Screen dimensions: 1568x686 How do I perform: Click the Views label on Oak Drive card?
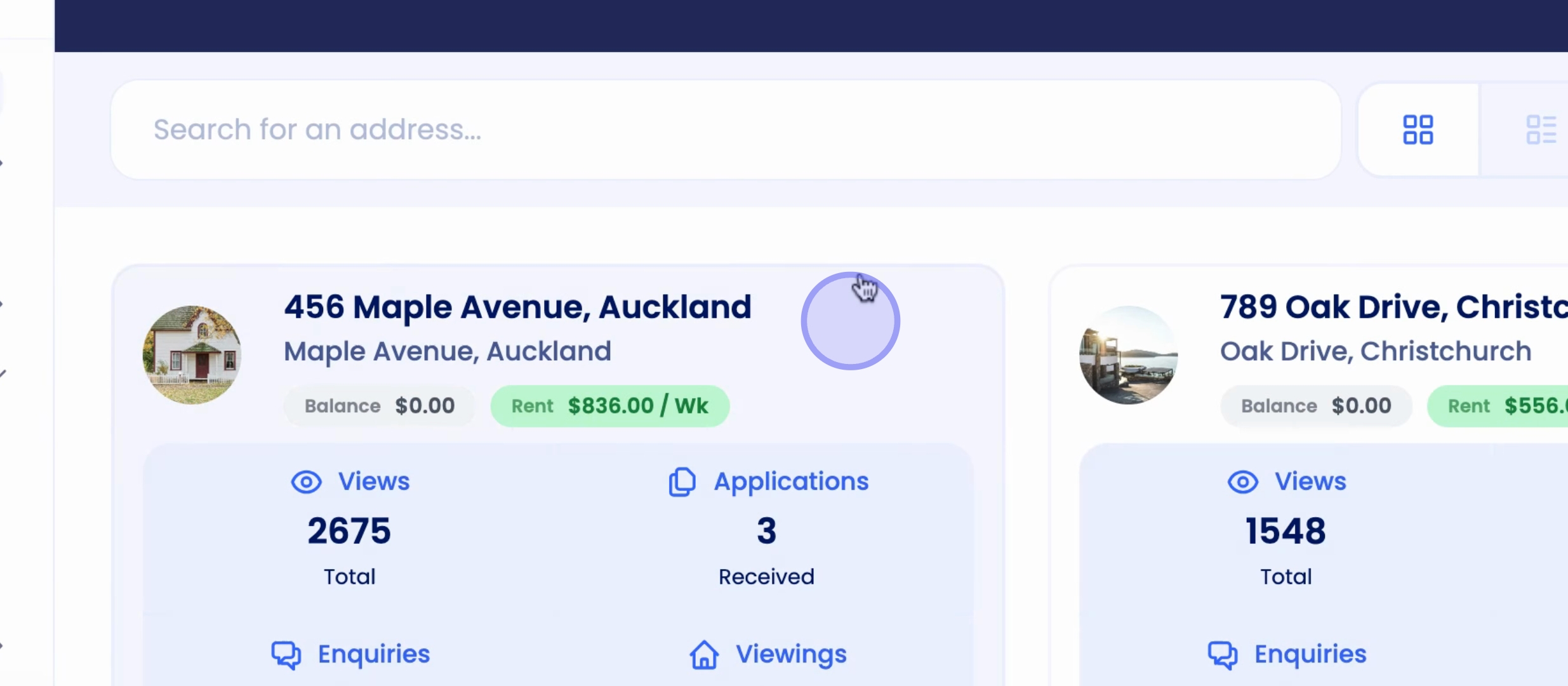tap(1310, 481)
